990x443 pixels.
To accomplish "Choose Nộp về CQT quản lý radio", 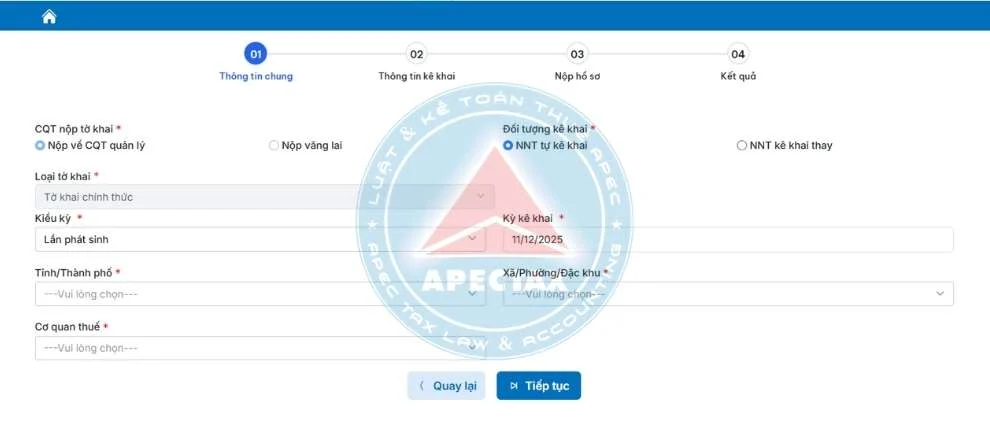I will [x=40, y=146].
